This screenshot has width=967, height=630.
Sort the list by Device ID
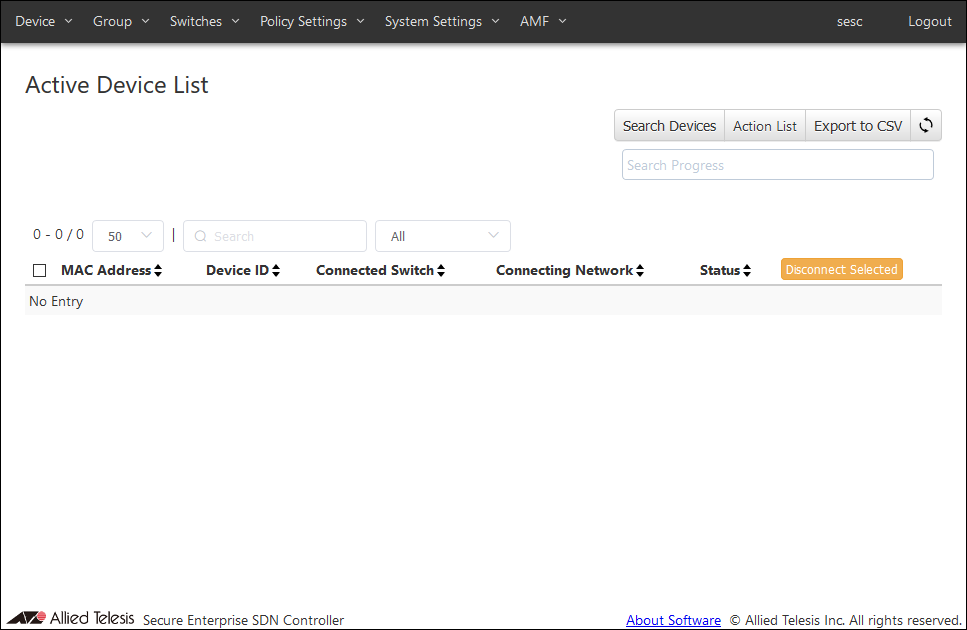(x=243, y=271)
